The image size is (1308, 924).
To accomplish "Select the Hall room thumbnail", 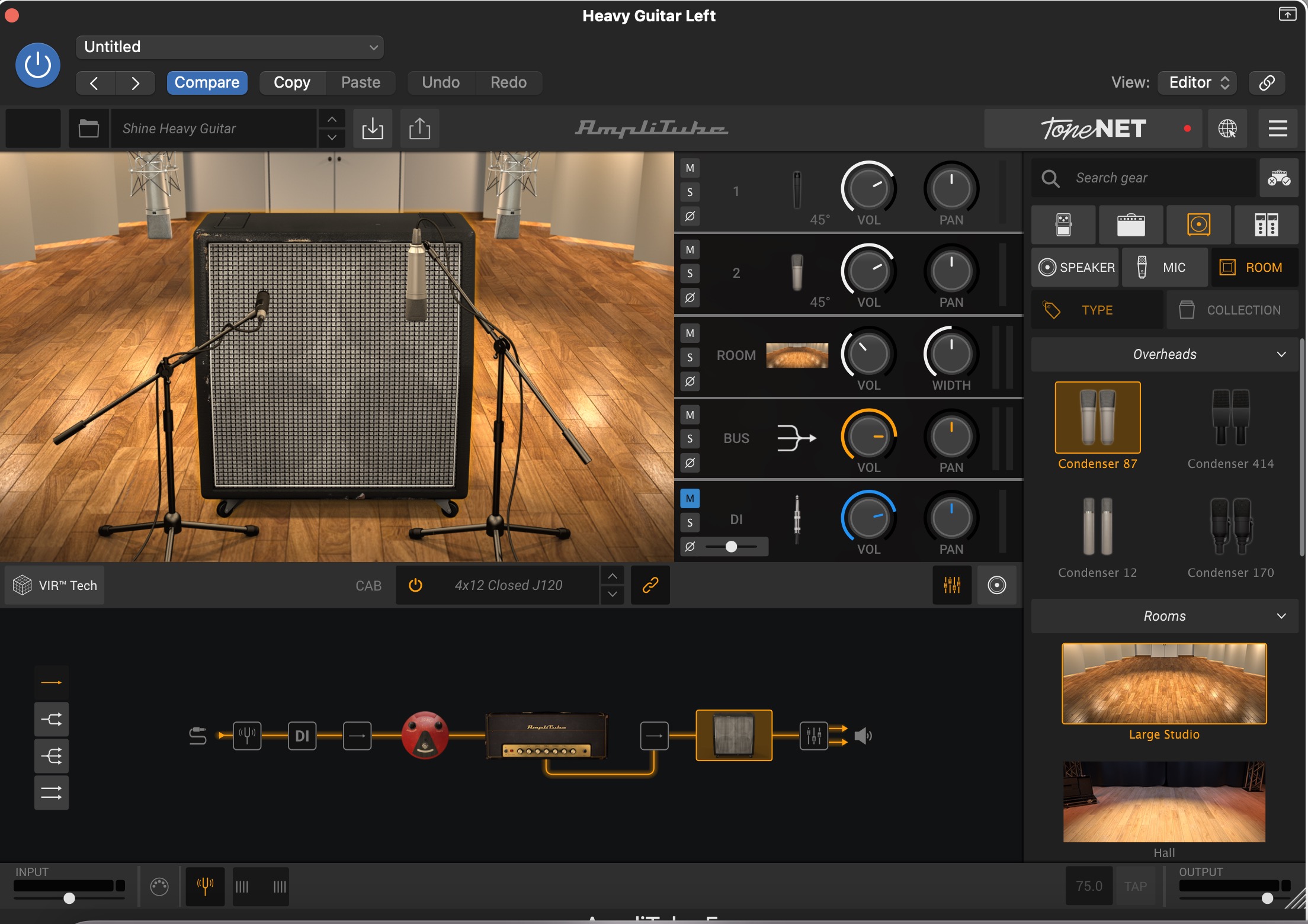I will pos(1164,802).
